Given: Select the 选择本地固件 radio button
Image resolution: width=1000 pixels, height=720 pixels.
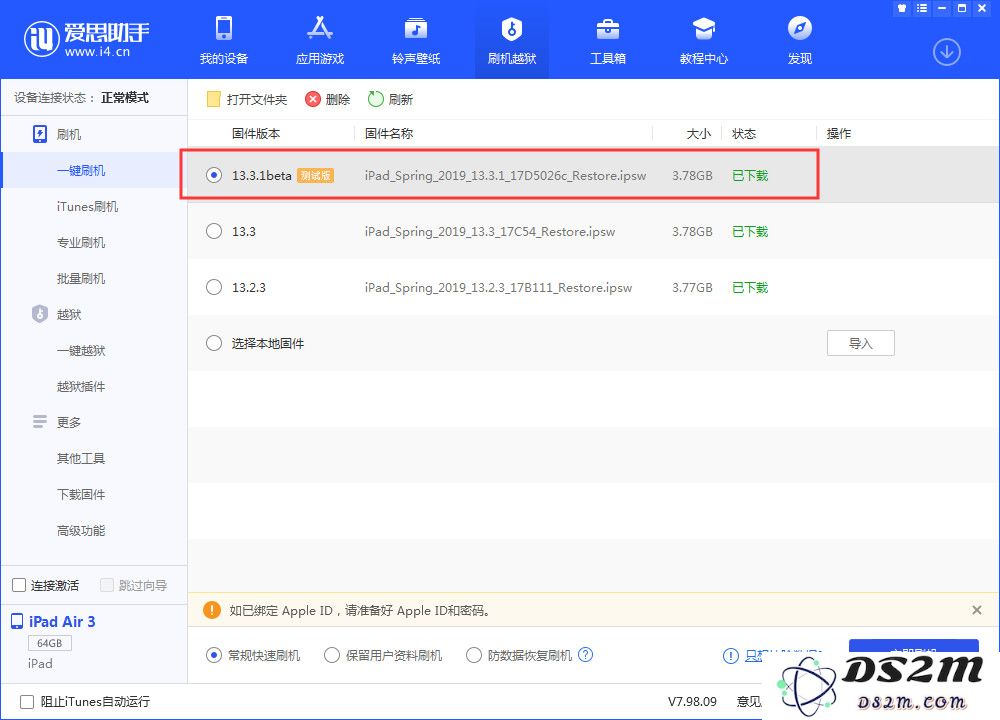Looking at the screenshot, I should point(214,343).
